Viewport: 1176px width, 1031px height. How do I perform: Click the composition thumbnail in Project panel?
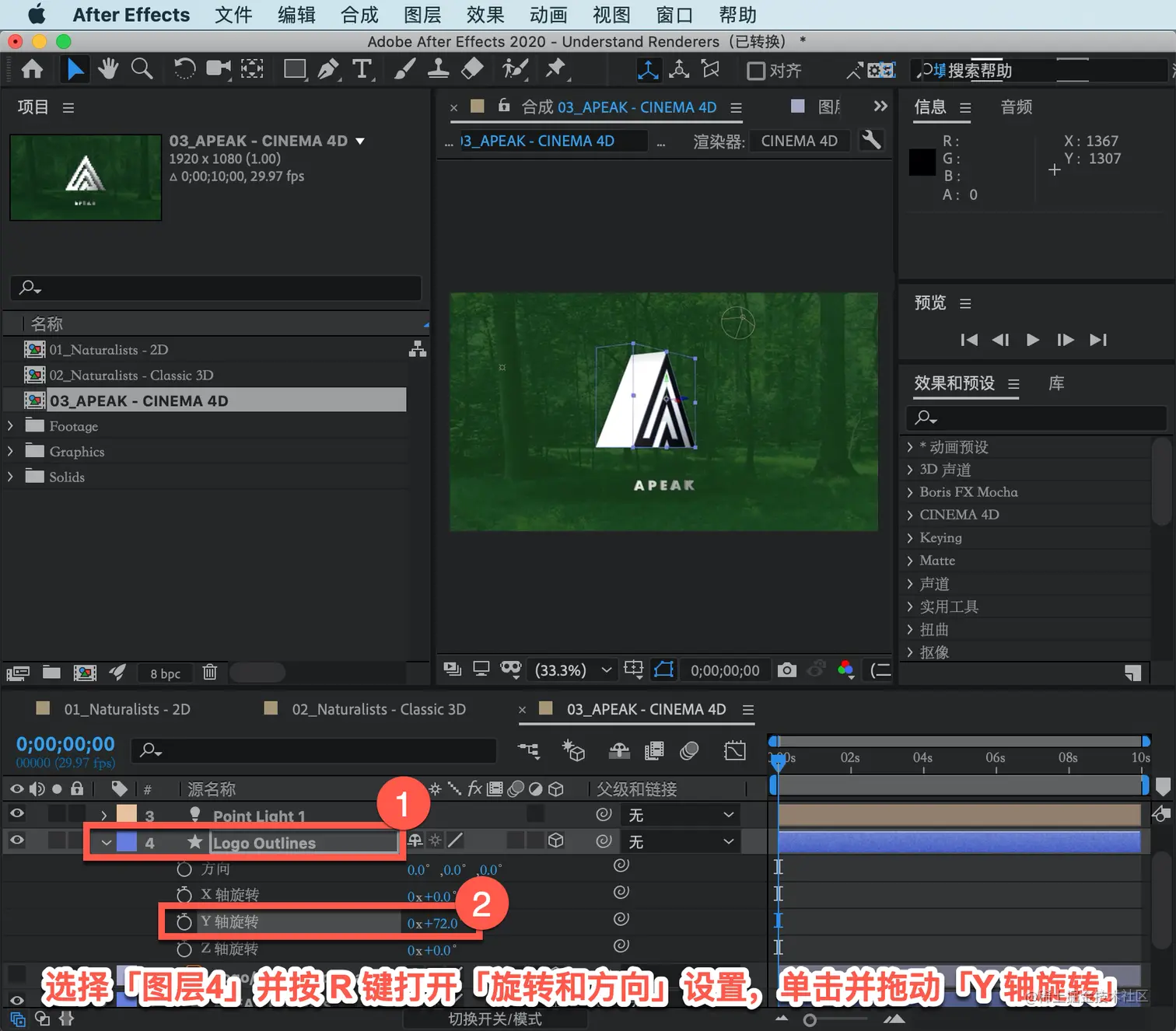point(86,177)
